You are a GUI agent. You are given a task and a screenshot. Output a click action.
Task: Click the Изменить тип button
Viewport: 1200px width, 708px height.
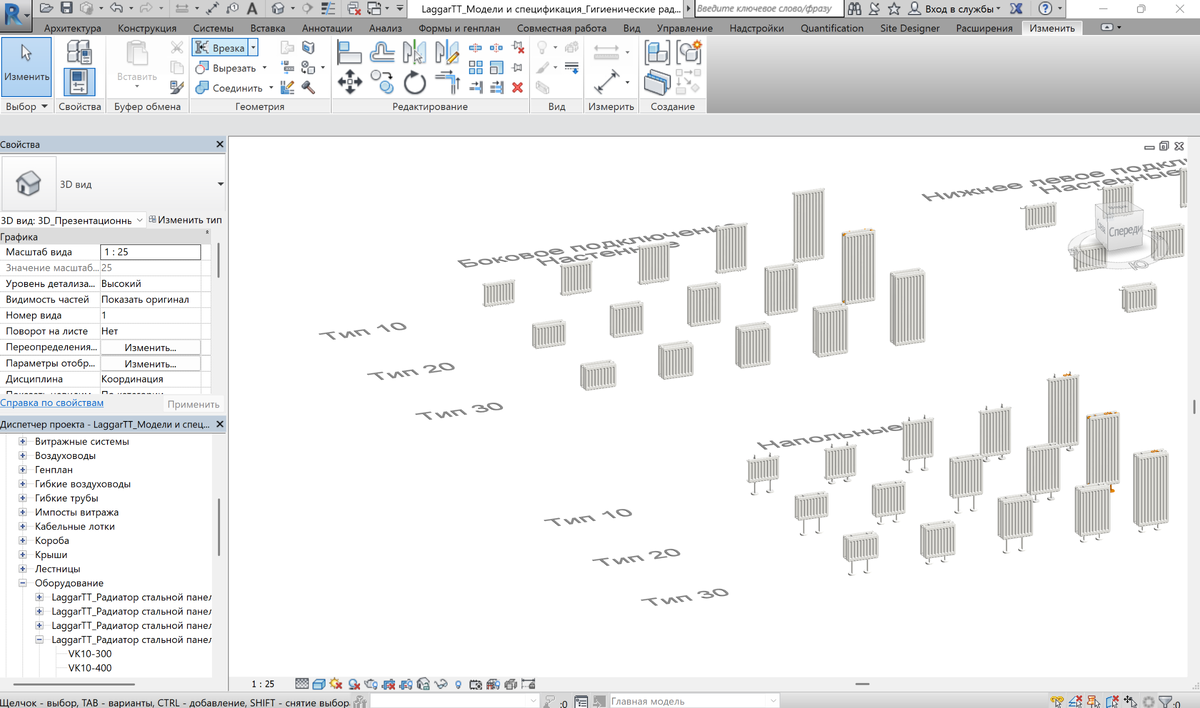[185, 220]
